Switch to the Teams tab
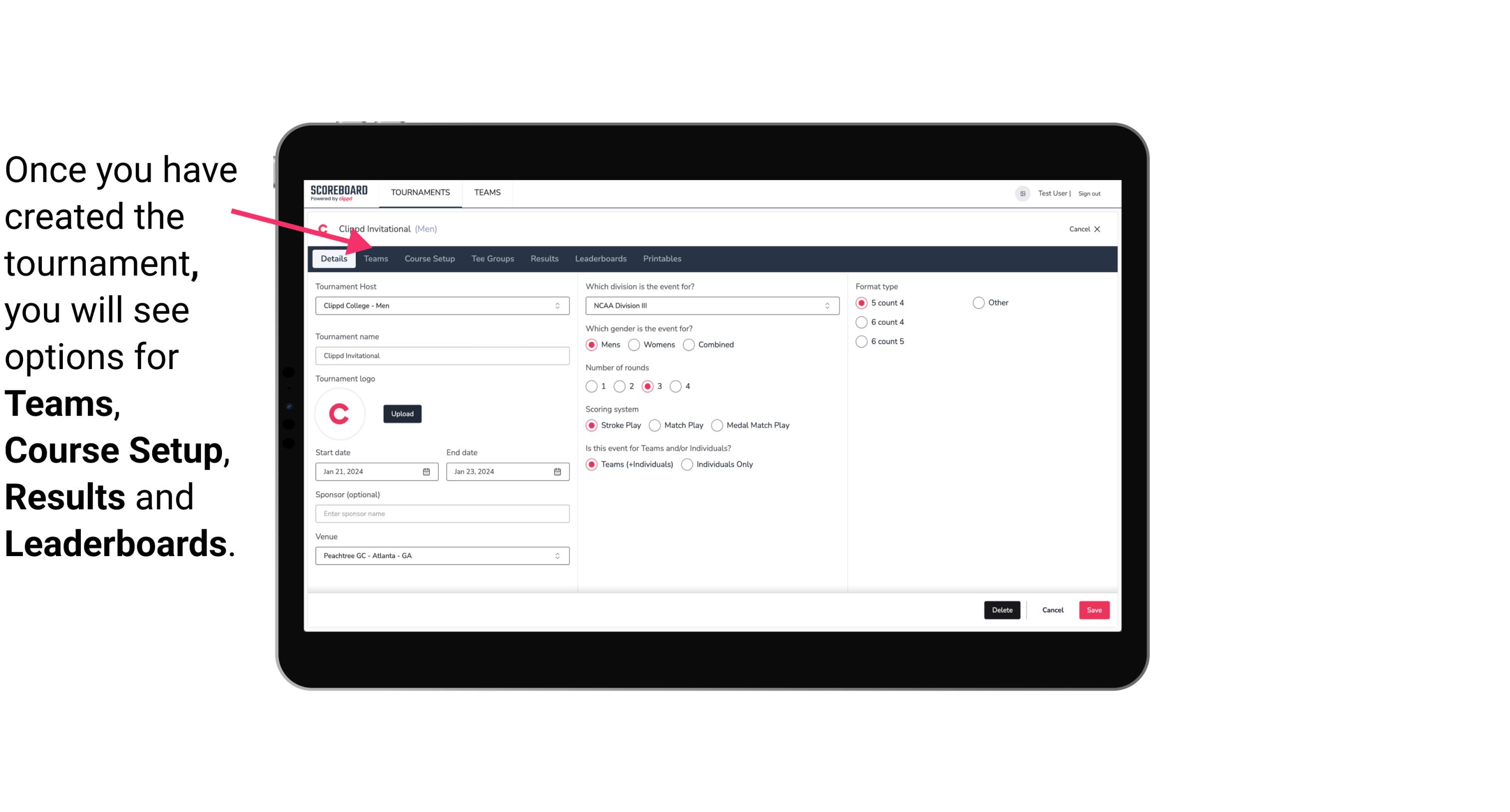This screenshot has height=812, width=1510. (x=375, y=258)
